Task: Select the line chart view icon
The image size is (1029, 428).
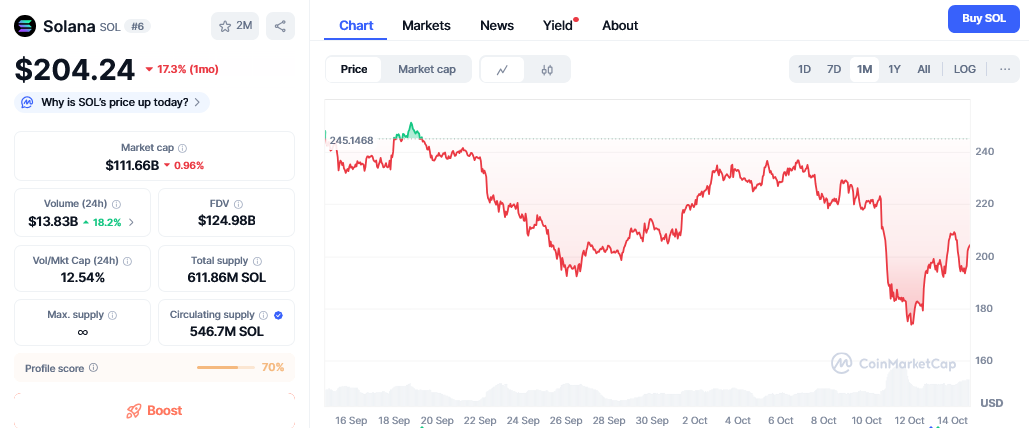Action: pyautogui.click(x=502, y=69)
